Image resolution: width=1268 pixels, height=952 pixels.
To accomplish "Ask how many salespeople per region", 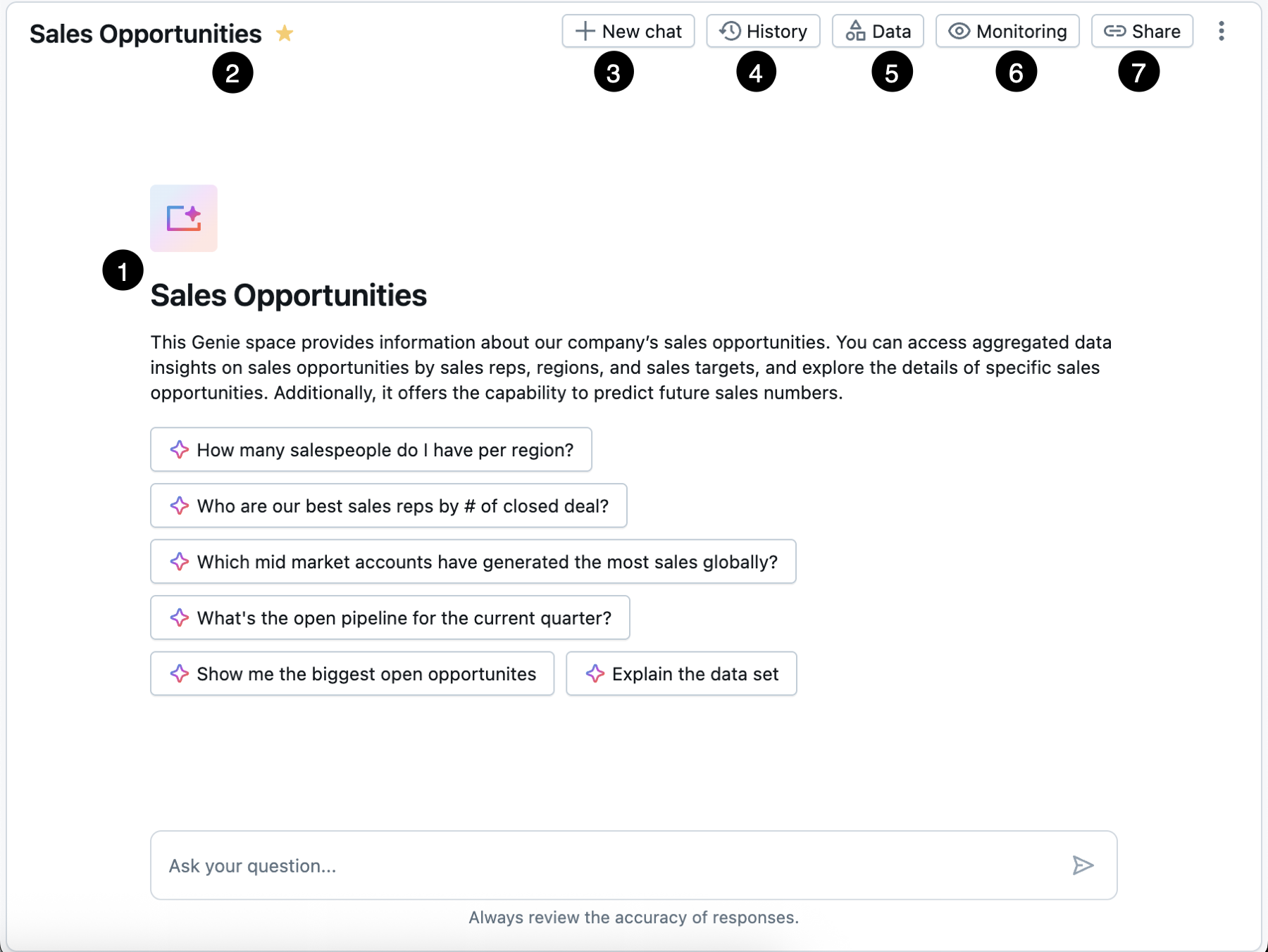I will (371, 450).
